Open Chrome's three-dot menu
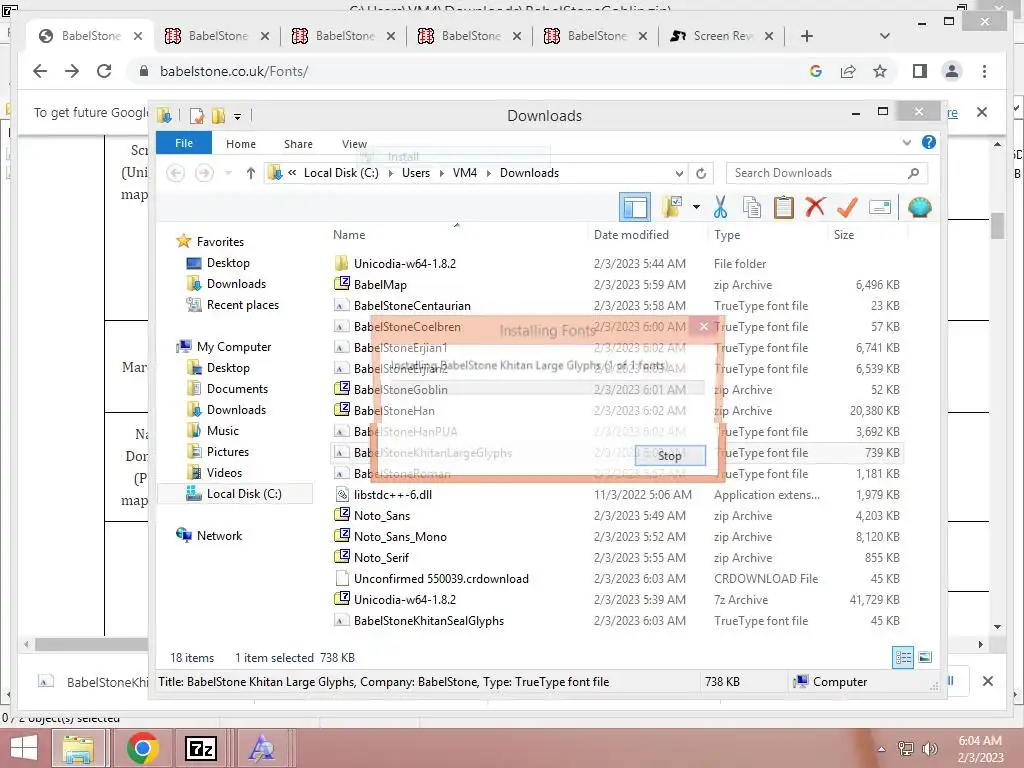 (984, 71)
